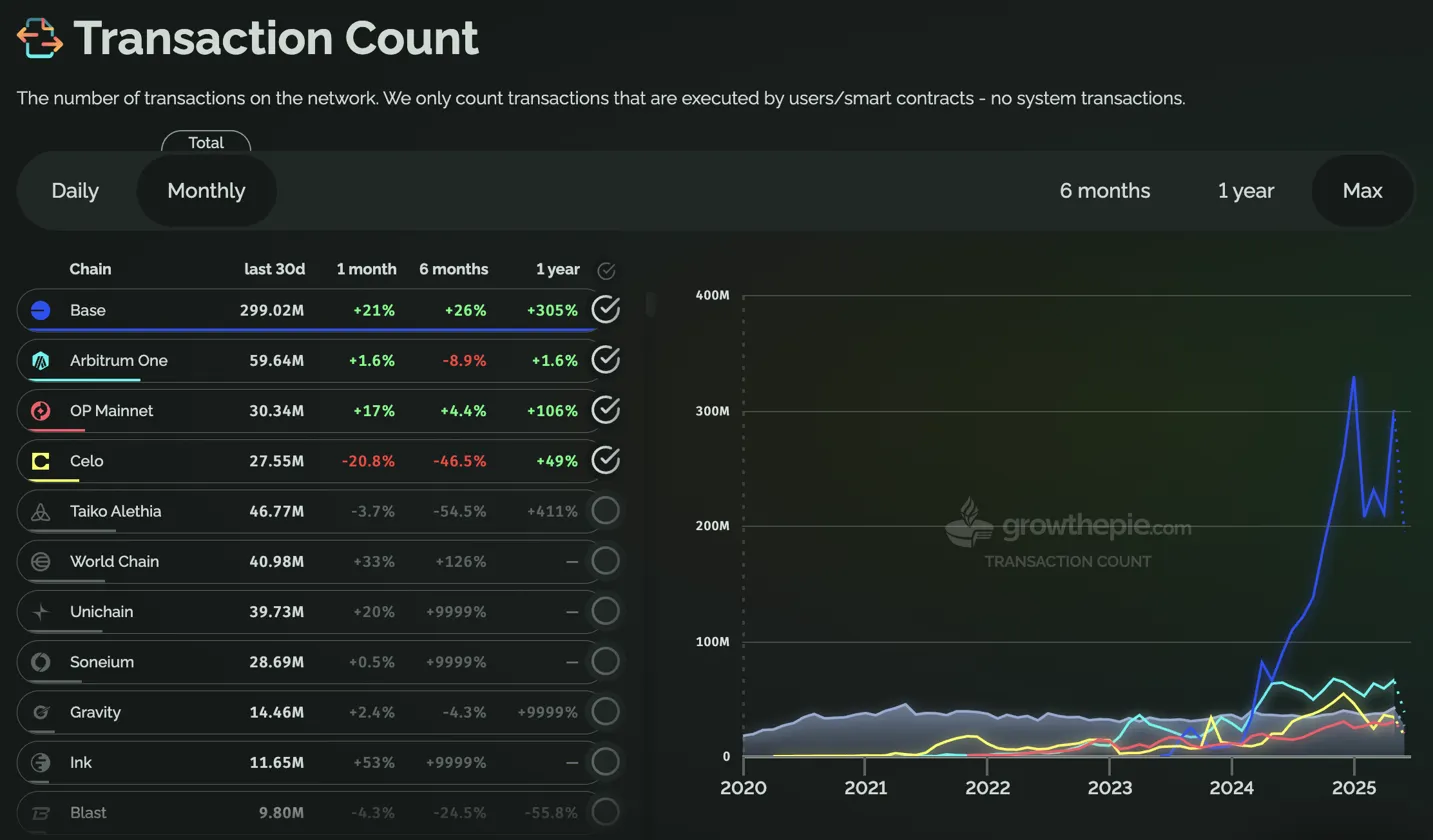The width and height of the screenshot is (1433, 840).
Task: Click the 300M y-axis label
Action: [x=713, y=411]
